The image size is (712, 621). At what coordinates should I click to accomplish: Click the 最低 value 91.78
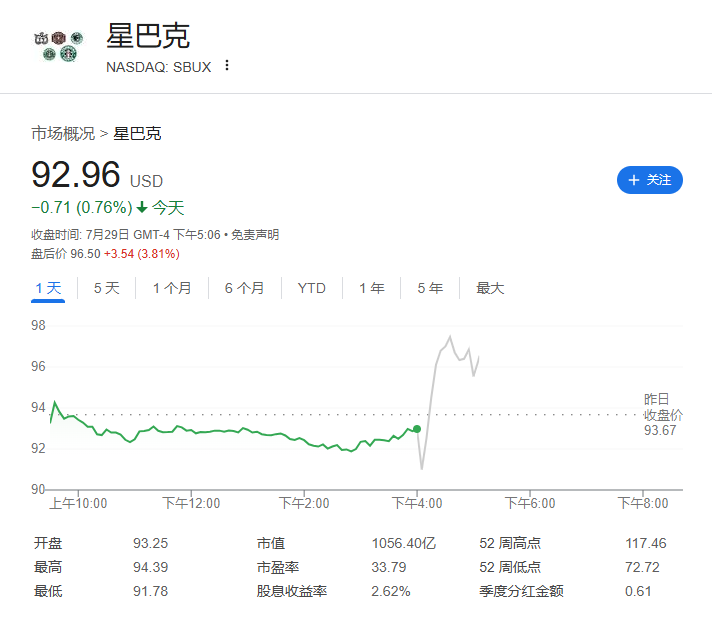coord(150,591)
